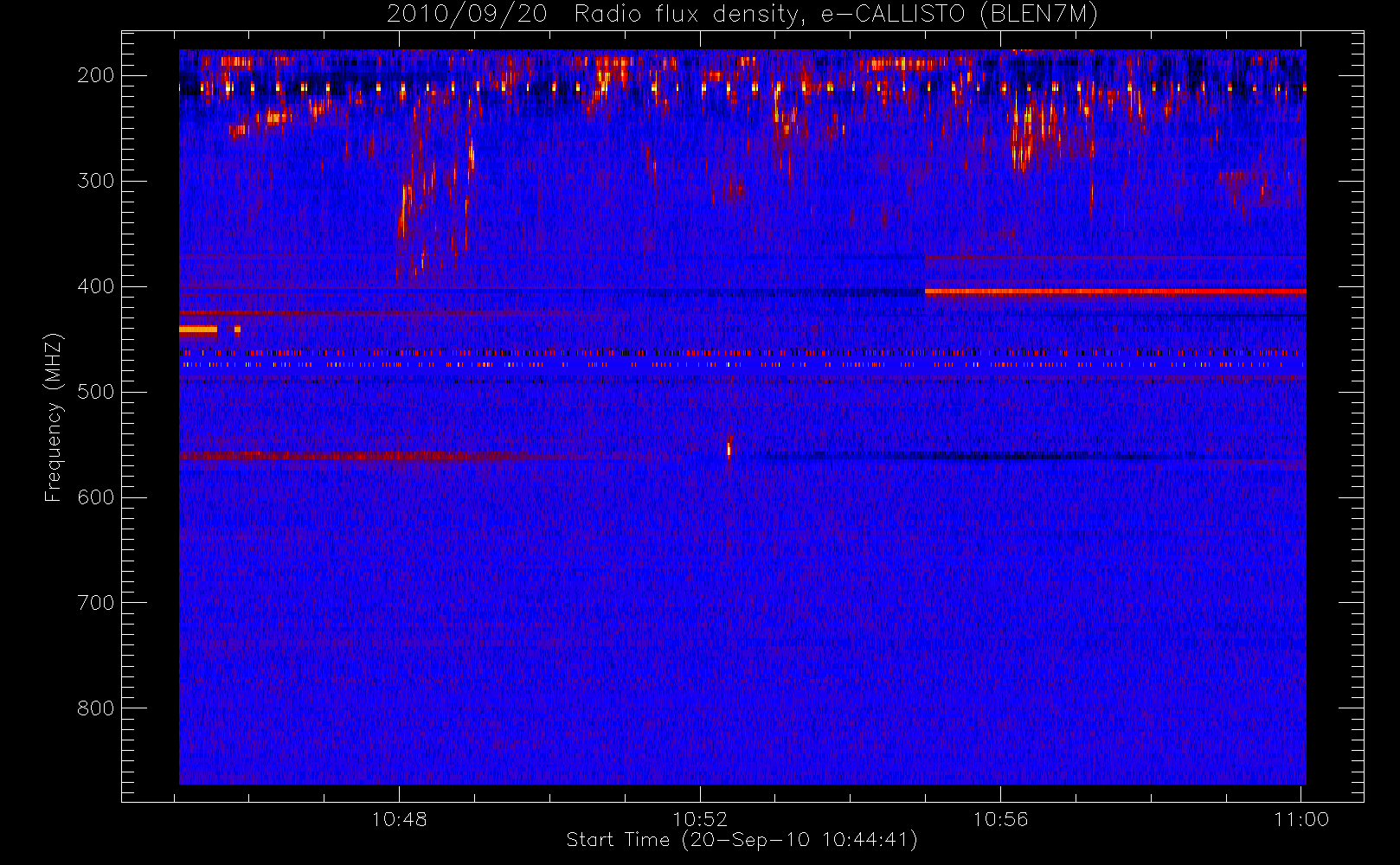Image resolution: width=1400 pixels, height=865 pixels.
Task: Click the yellow-orange bar near 440 MHz
Action: [198, 330]
